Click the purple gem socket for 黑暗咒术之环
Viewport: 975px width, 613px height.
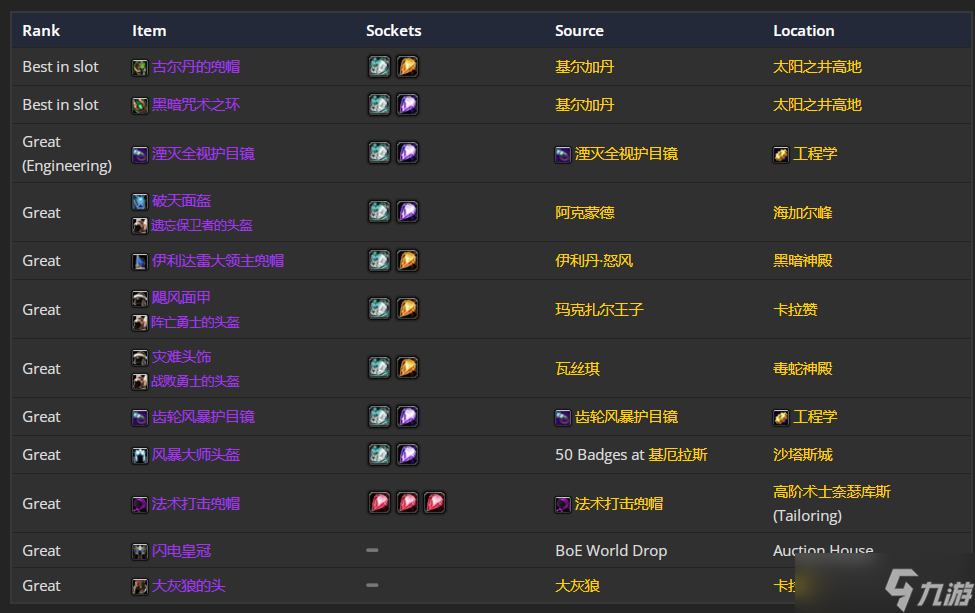tap(407, 104)
